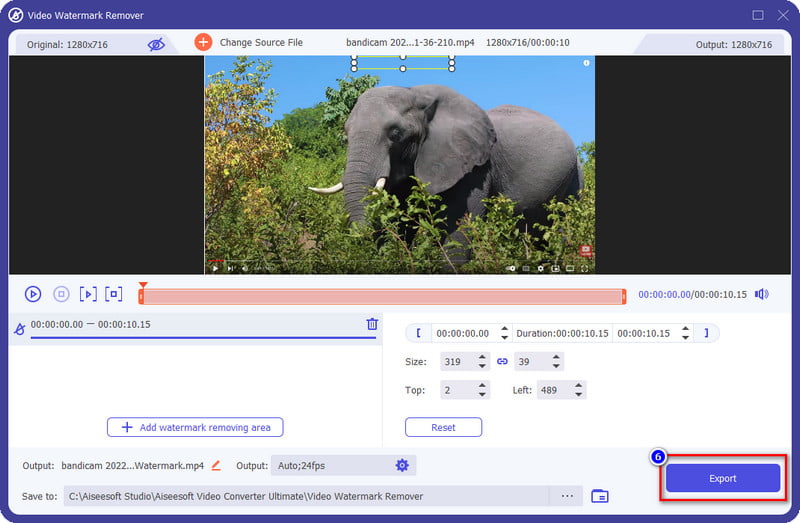The width and height of the screenshot is (800, 523).
Task: Delete the watermark area with trash icon
Action: [372, 324]
